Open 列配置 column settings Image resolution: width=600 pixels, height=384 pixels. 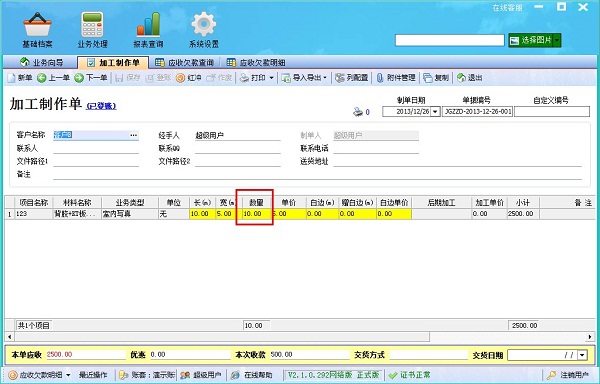tap(352, 78)
